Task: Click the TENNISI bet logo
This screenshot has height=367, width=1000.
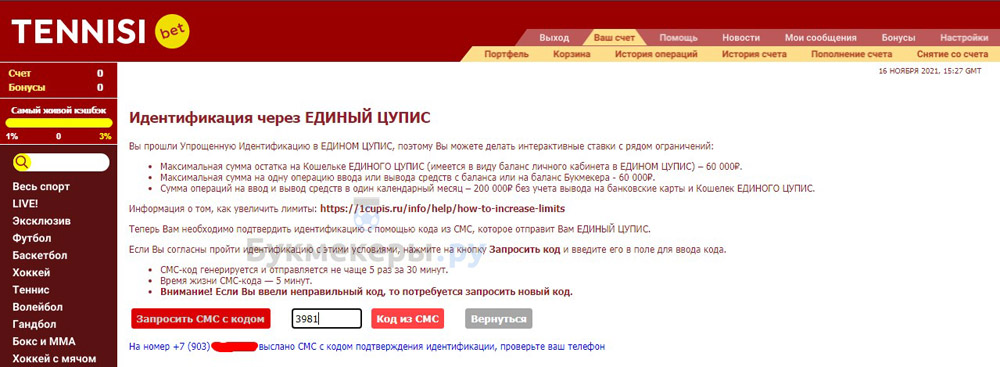Action: (x=100, y=31)
